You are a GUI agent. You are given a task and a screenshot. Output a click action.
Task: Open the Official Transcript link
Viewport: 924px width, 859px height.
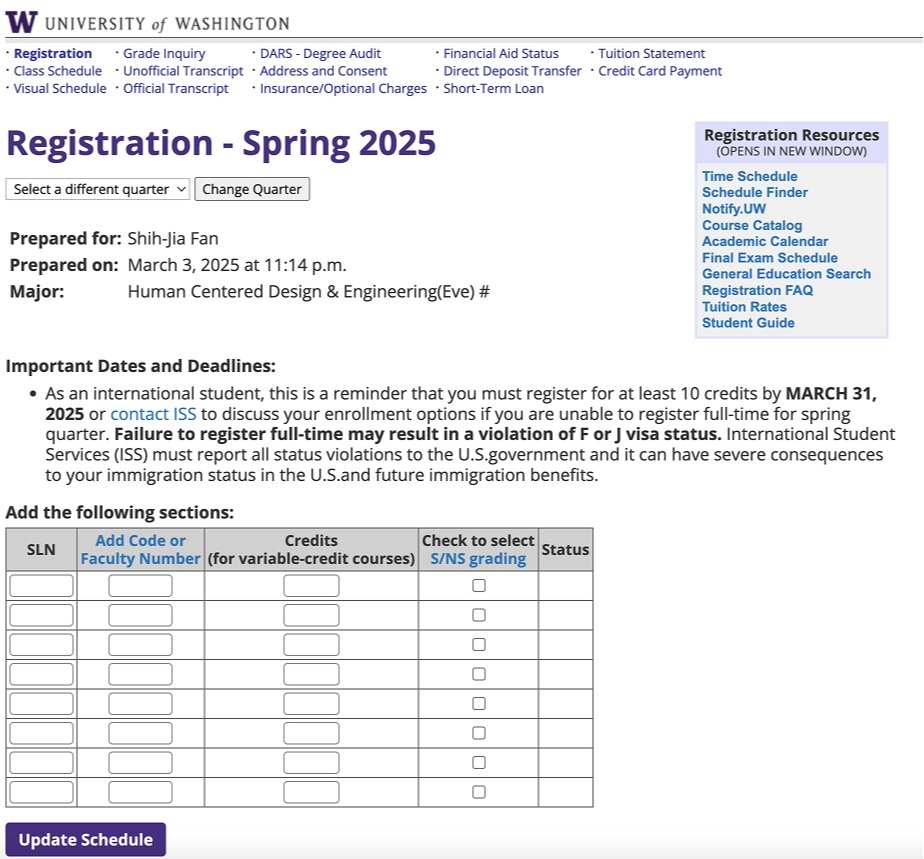click(176, 89)
